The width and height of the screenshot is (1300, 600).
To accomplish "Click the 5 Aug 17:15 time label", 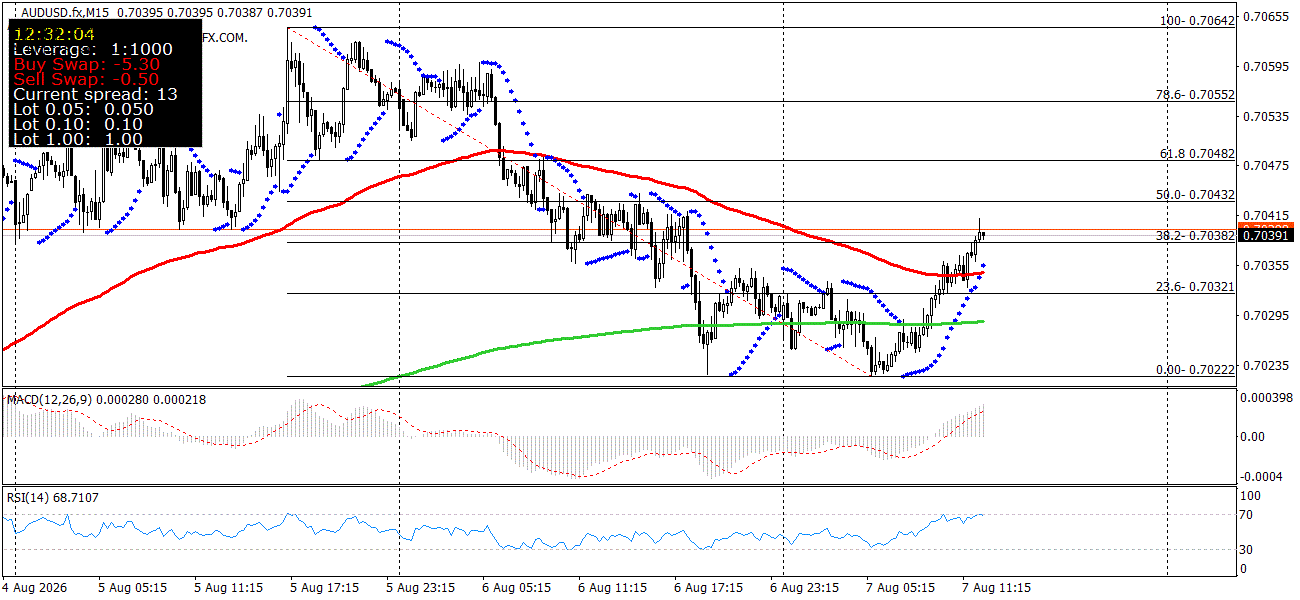I will pyautogui.click(x=326, y=588).
